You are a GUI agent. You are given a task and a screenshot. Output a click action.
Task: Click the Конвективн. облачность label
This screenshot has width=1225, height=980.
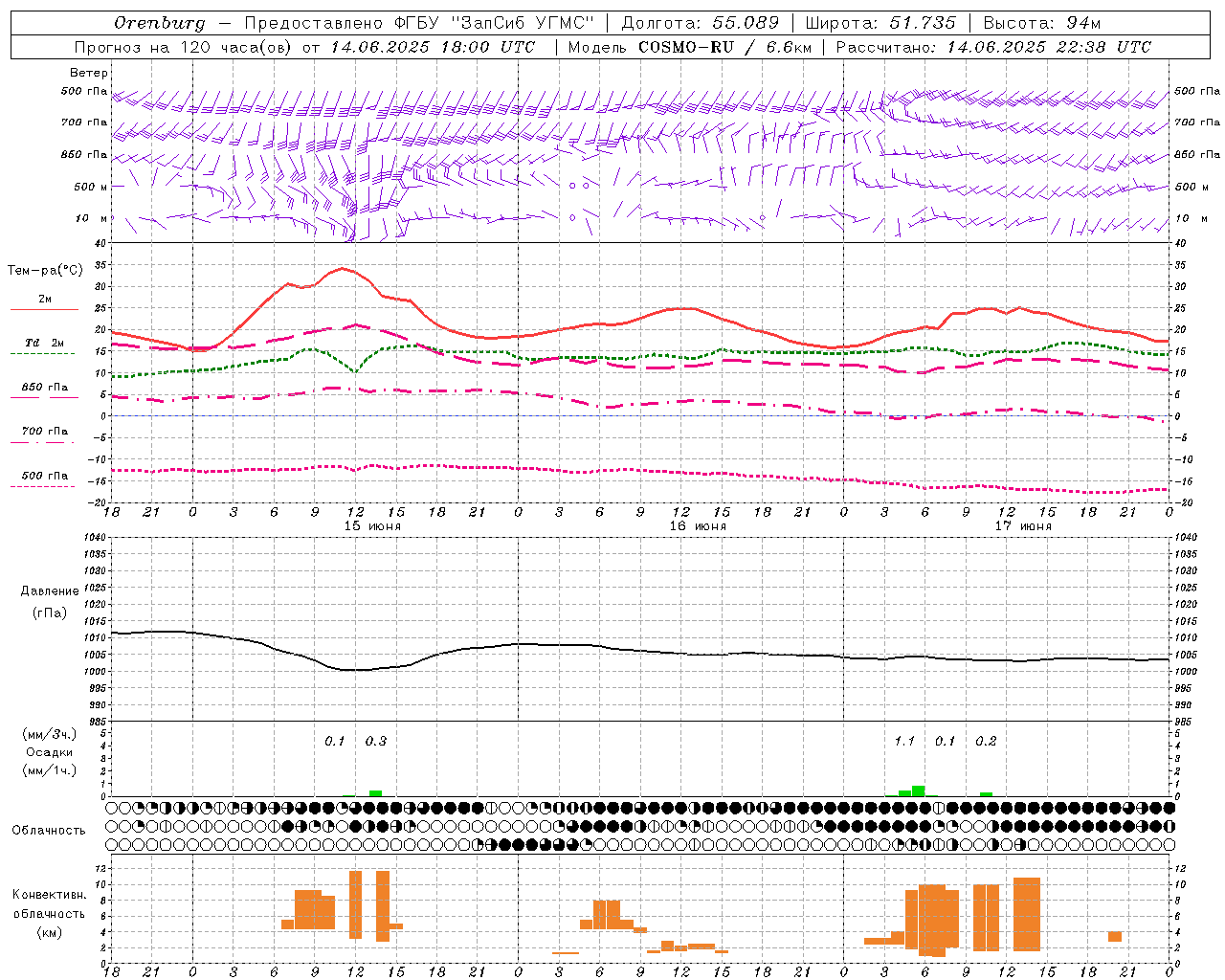pyautogui.click(x=49, y=904)
